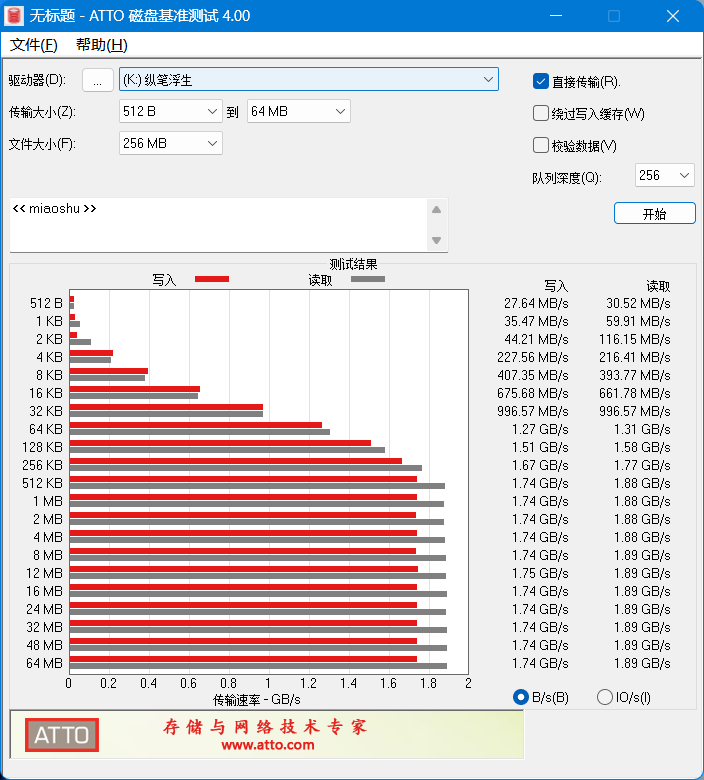This screenshot has height=780, width=704.
Task: Open the 64 MB max transfer size dropdown
Action: [299, 111]
